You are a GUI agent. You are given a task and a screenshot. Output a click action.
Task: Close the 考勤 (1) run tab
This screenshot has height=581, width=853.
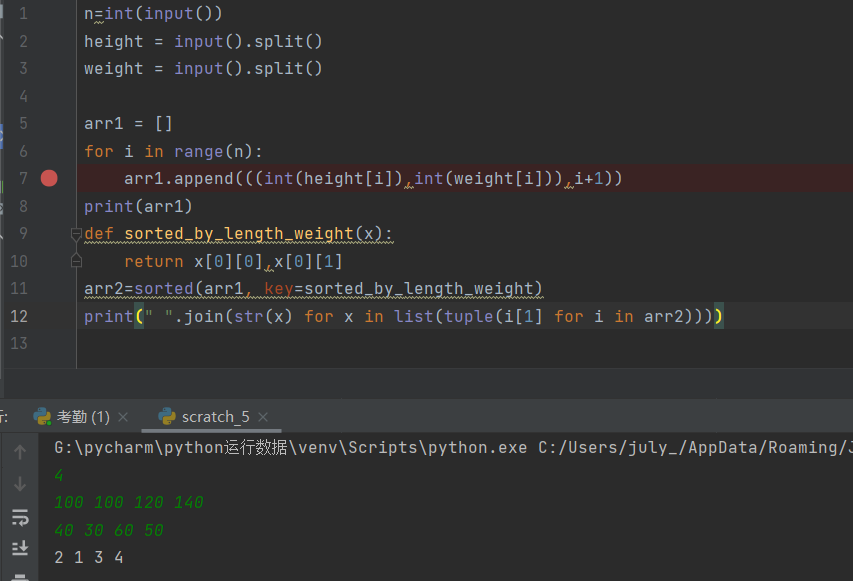coord(123,417)
